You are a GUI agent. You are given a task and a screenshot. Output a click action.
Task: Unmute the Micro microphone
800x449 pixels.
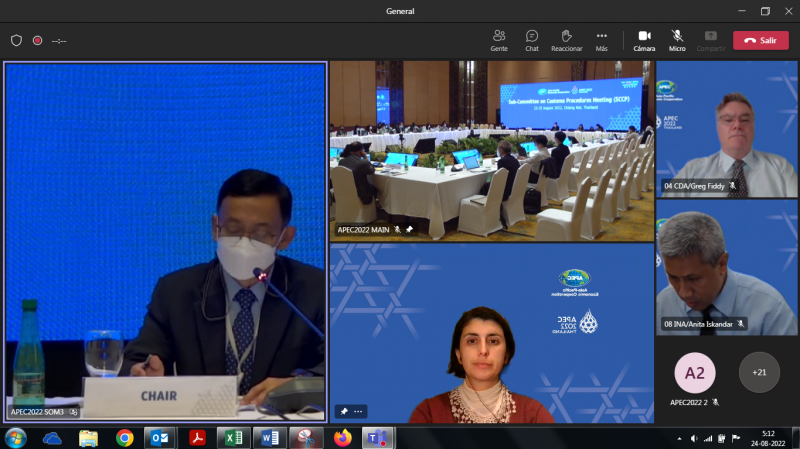677,40
